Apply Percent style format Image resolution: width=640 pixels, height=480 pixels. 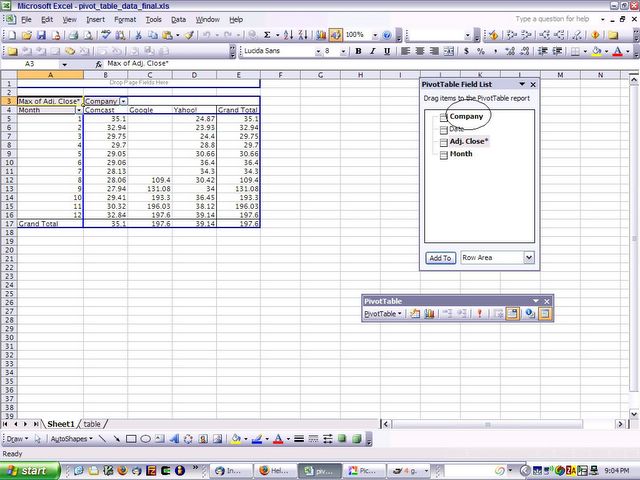click(x=481, y=51)
